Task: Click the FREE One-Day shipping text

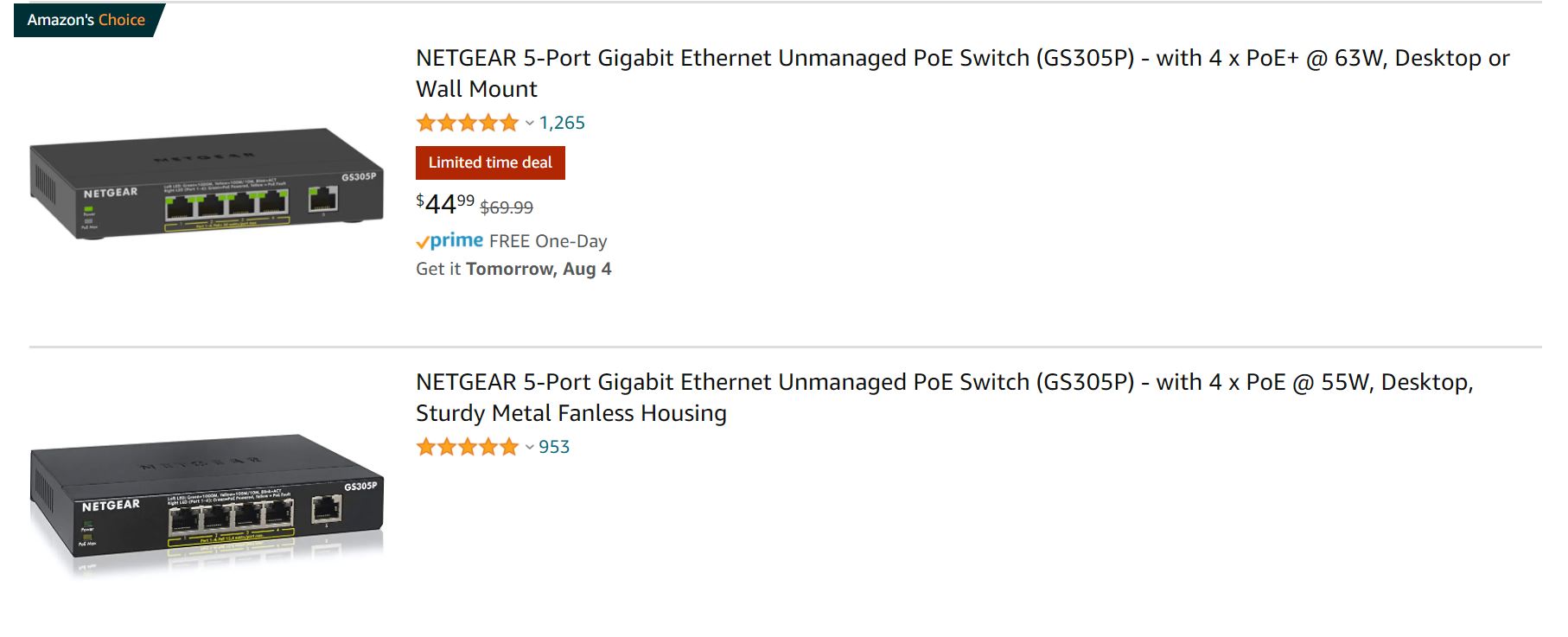Action: point(548,241)
